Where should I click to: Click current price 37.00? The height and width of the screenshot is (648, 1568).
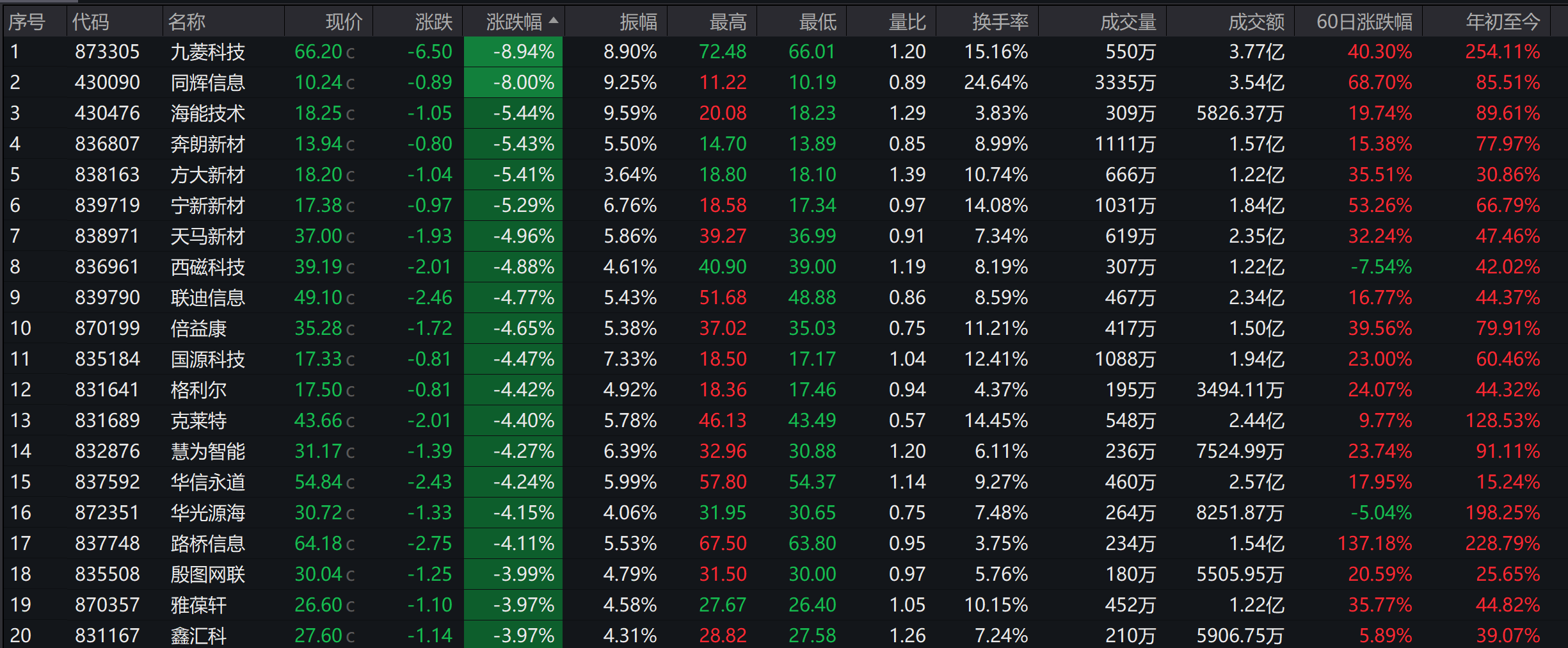point(317,236)
